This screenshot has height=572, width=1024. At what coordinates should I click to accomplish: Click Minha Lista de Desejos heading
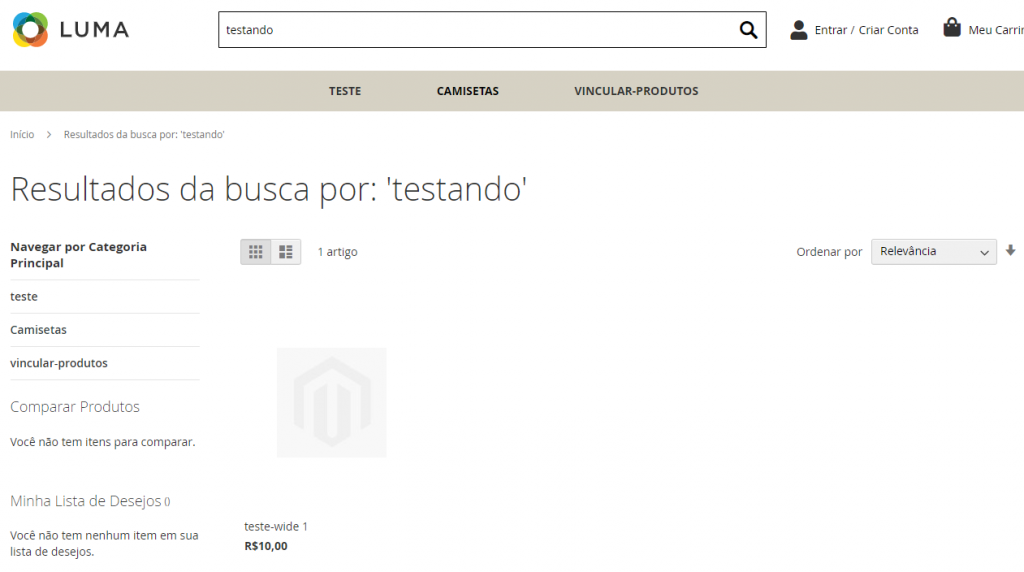point(86,501)
